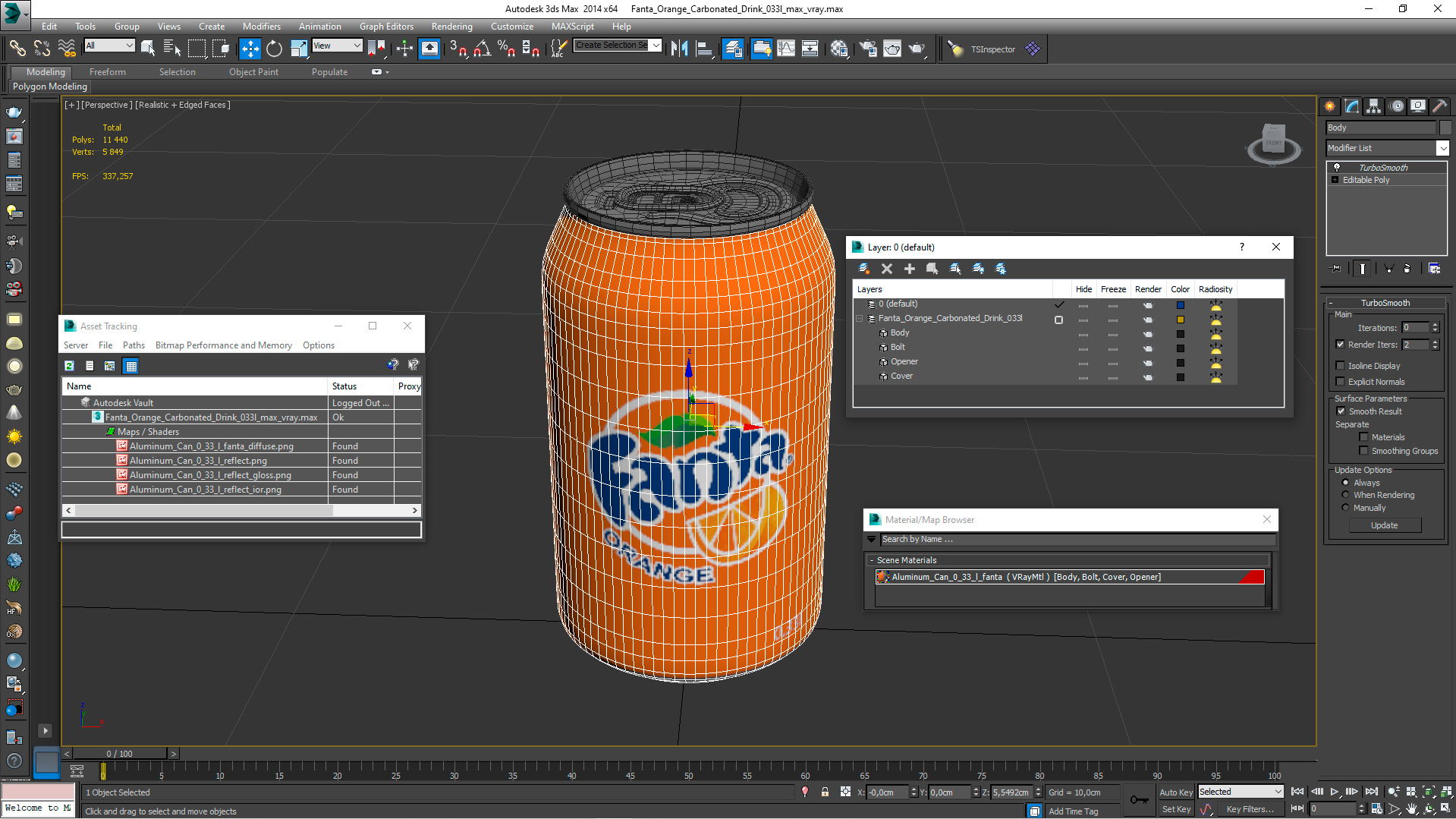Switch to Object Paint ribbon tab
The width and height of the screenshot is (1456, 819).
(x=253, y=72)
